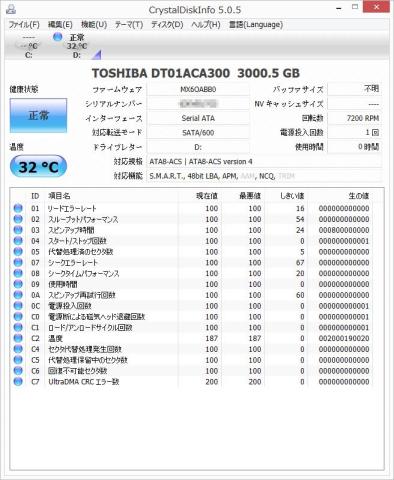Click the 7200 RPM rotation field
The image size is (394, 480).
tap(355, 118)
